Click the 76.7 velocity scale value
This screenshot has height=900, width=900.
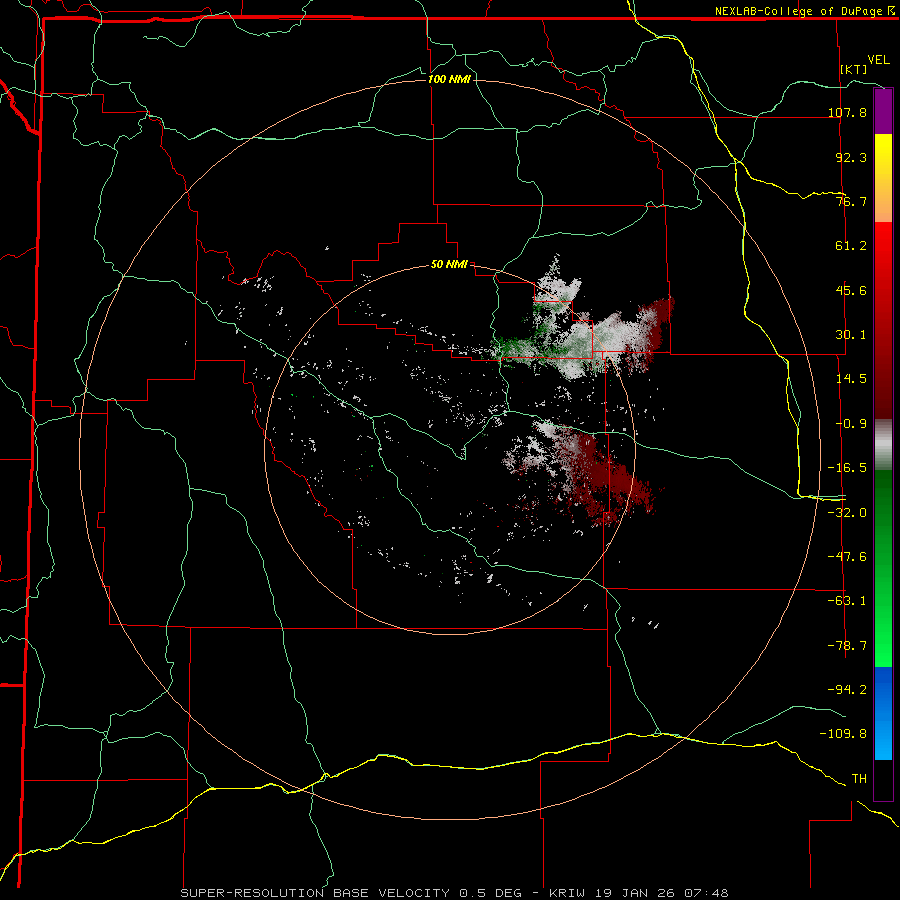click(x=851, y=201)
